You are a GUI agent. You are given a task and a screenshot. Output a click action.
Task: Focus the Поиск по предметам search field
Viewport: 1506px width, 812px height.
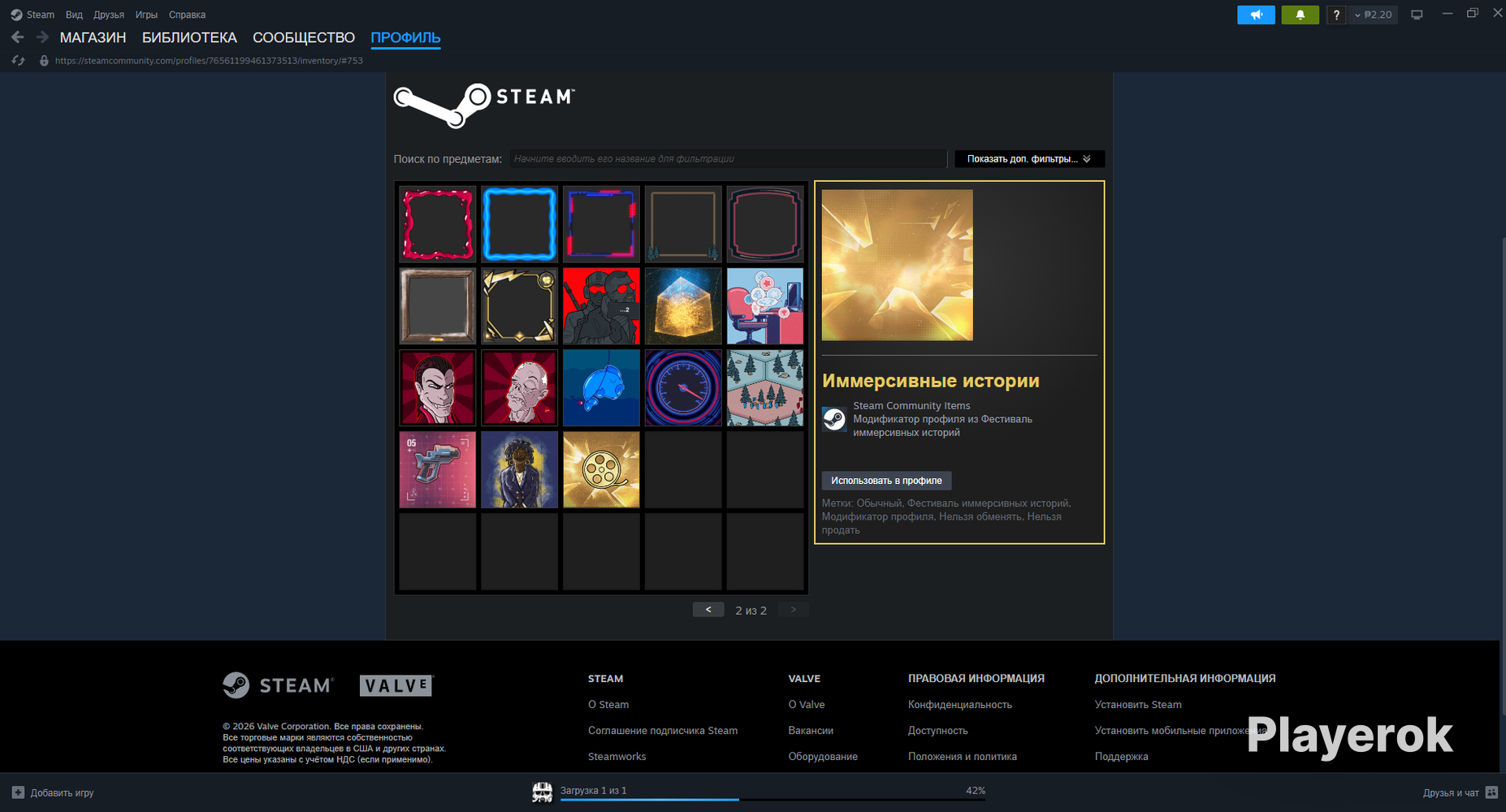coord(729,159)
